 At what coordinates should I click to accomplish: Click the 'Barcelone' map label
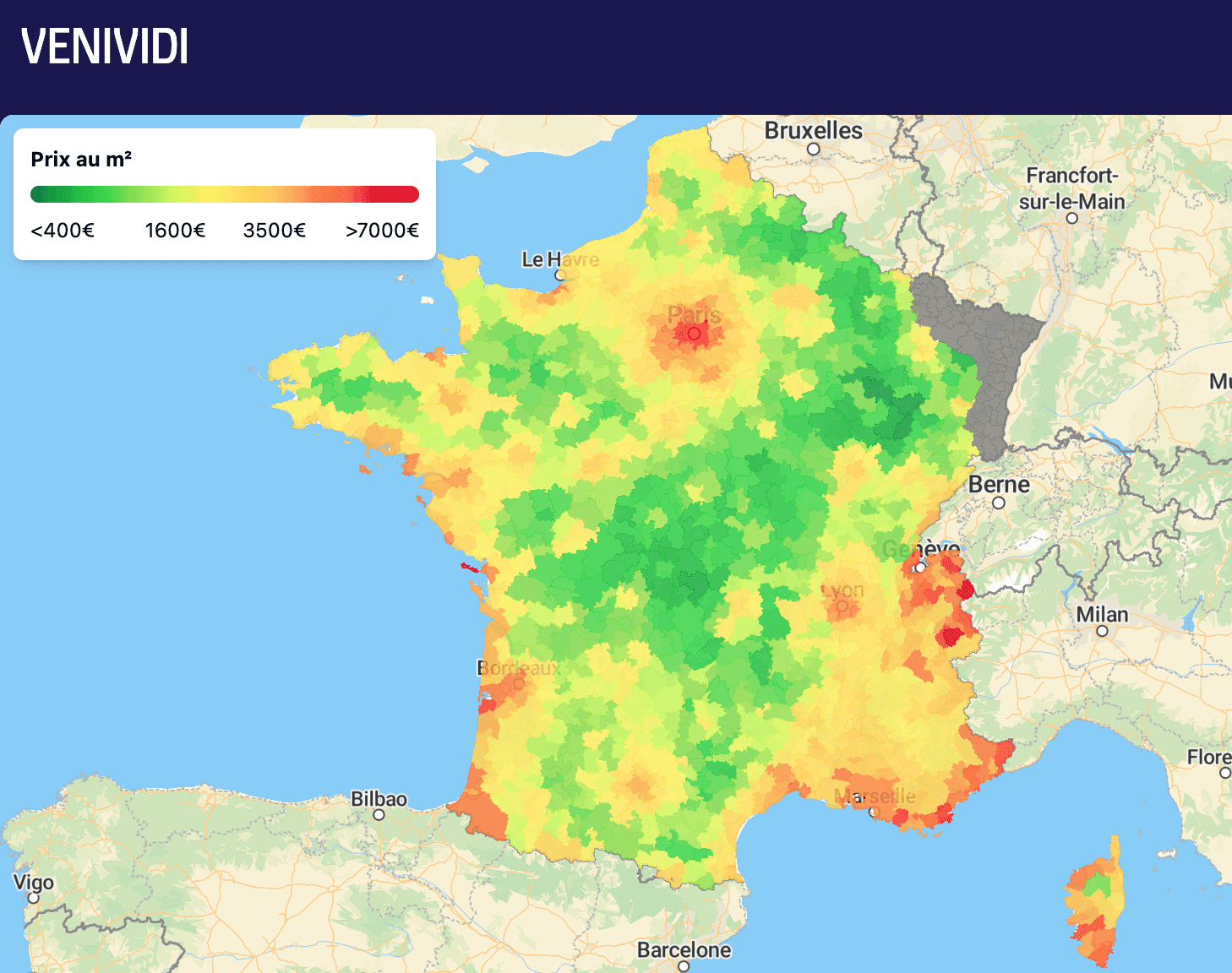click(684, 950)
